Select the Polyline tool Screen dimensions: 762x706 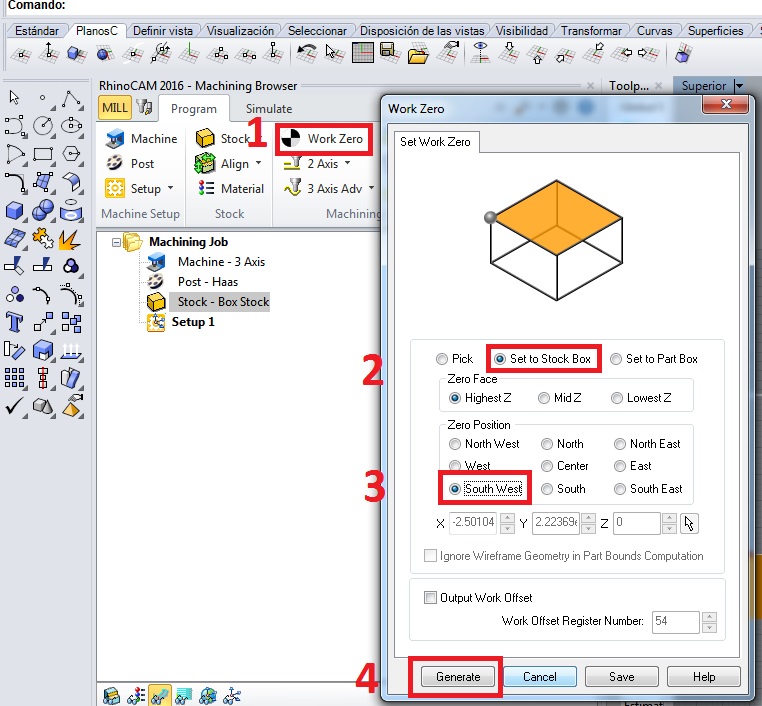coord(71,99)
